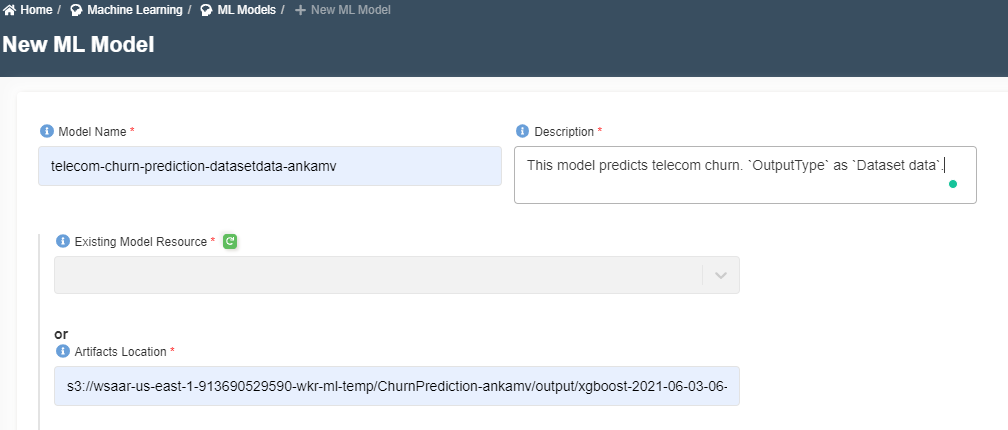Refresh the Existing Model Resource list
Image resolution: width=1008 pixels, height=430 pixels.
230,242
